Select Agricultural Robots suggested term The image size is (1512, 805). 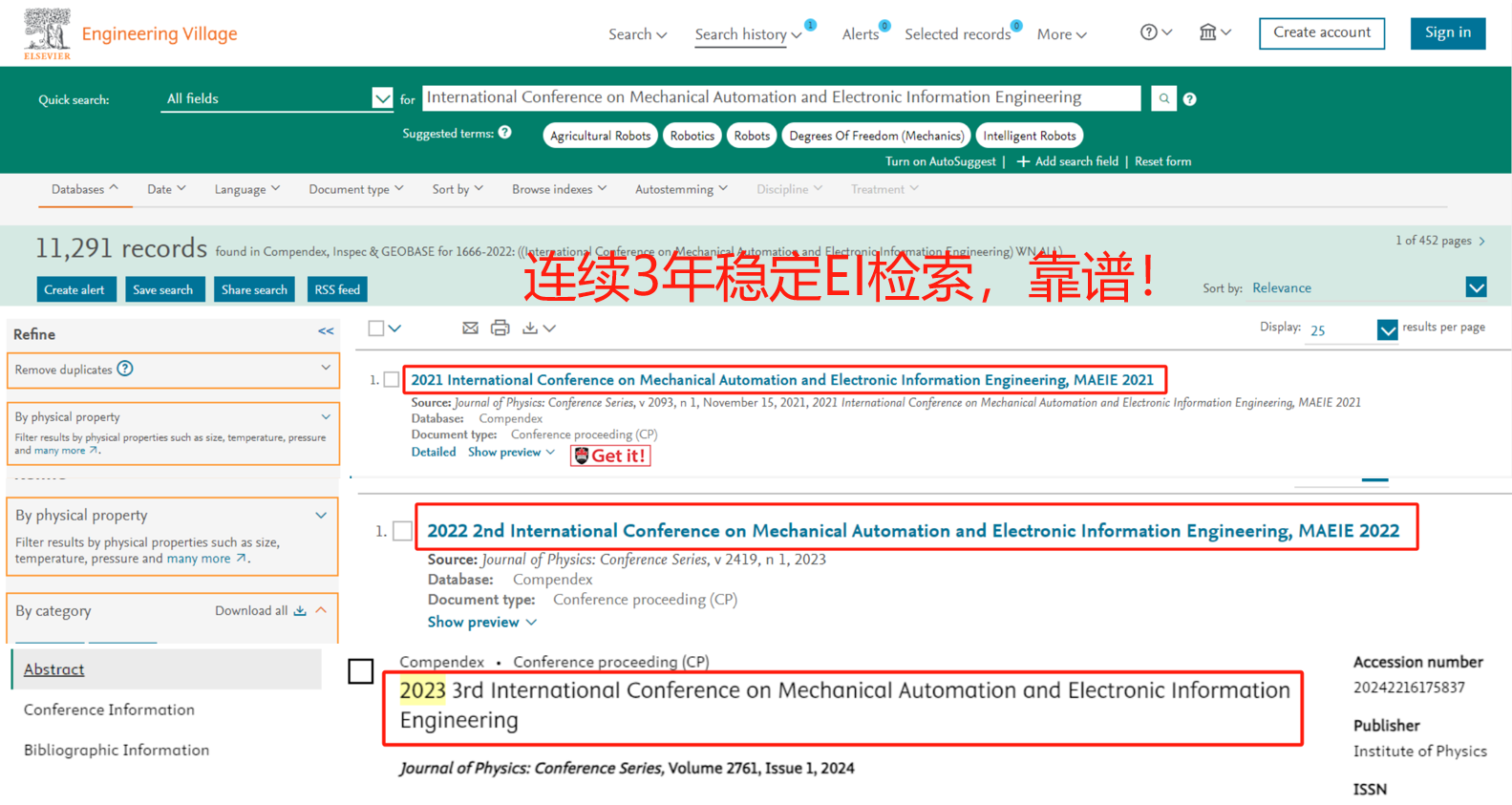(x=601, y=136)
